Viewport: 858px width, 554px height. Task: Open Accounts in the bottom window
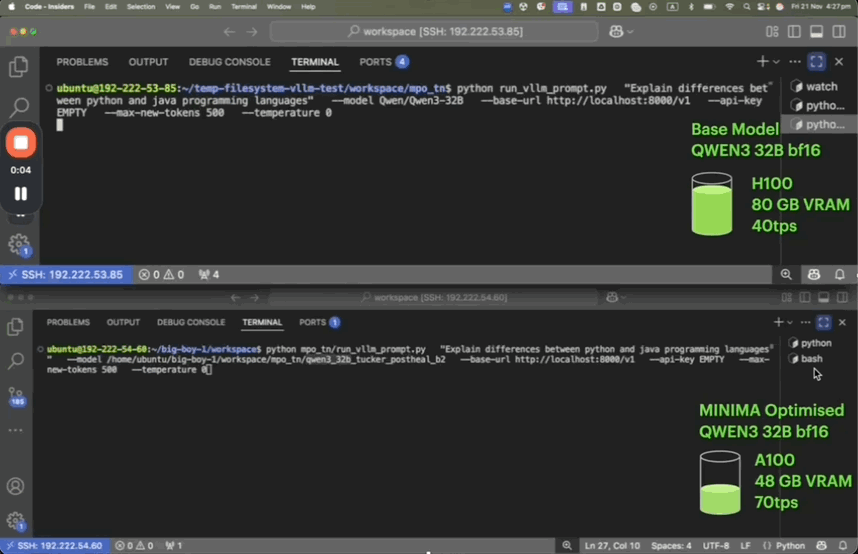click(x=15, y=486)
